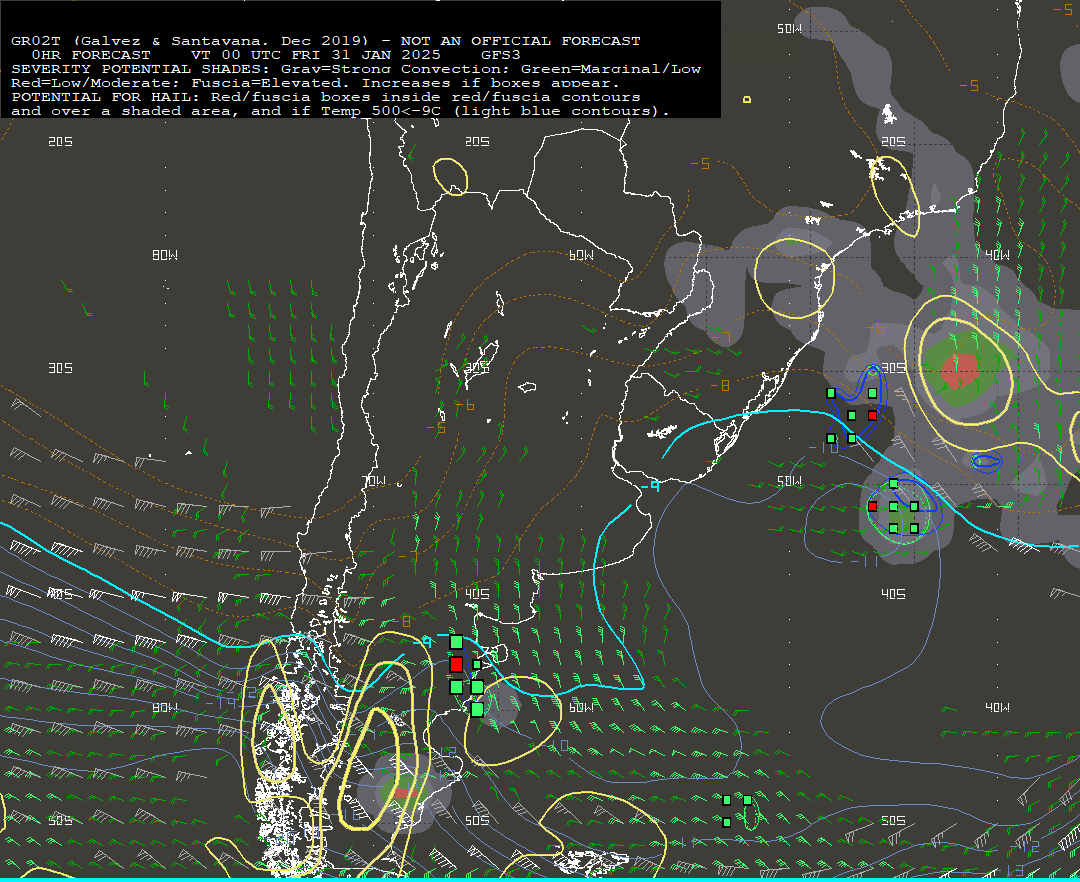The height and width of the screenshot is (882, 1080).
Task: Click the cyan "-9" label off the Uruguay coast
Action: pos(650,487)
